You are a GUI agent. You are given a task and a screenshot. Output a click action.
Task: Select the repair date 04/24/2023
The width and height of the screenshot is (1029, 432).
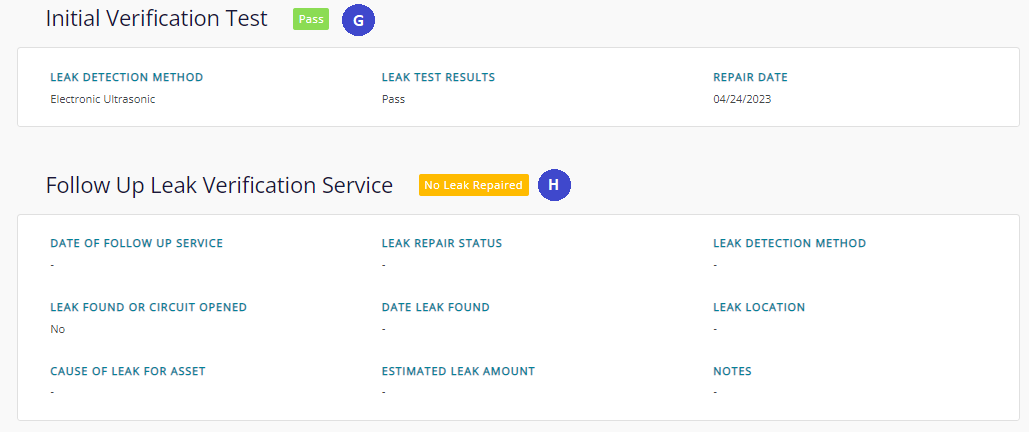coord(742,100)
